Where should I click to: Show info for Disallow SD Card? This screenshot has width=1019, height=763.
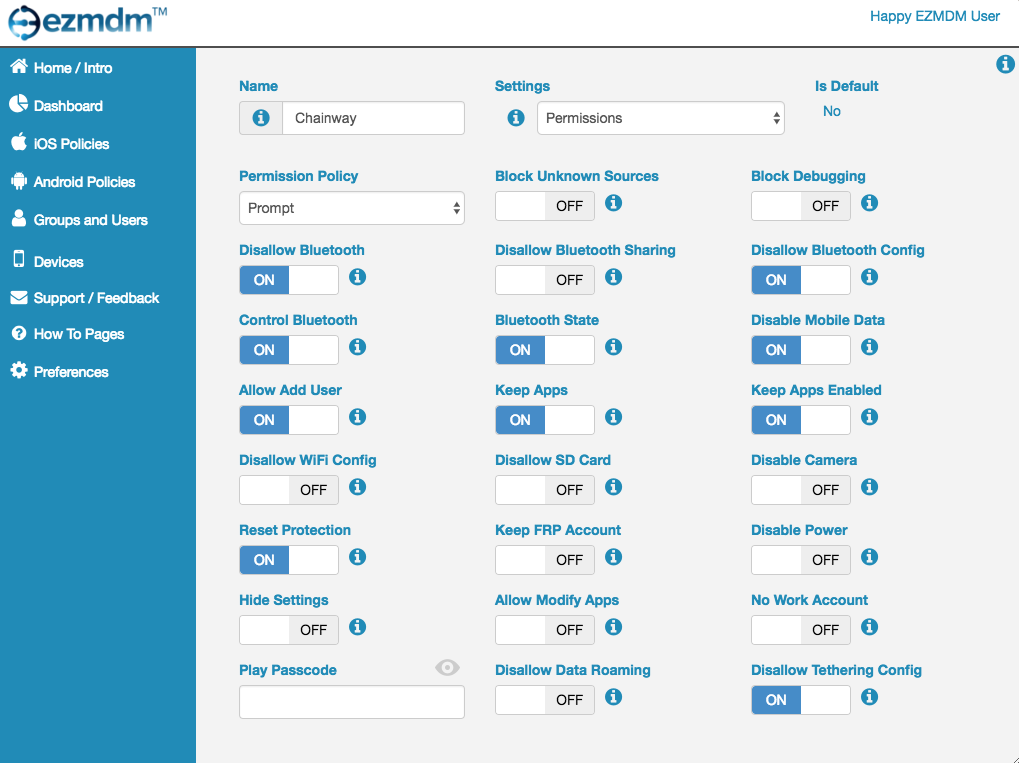[x=613, y=487]
